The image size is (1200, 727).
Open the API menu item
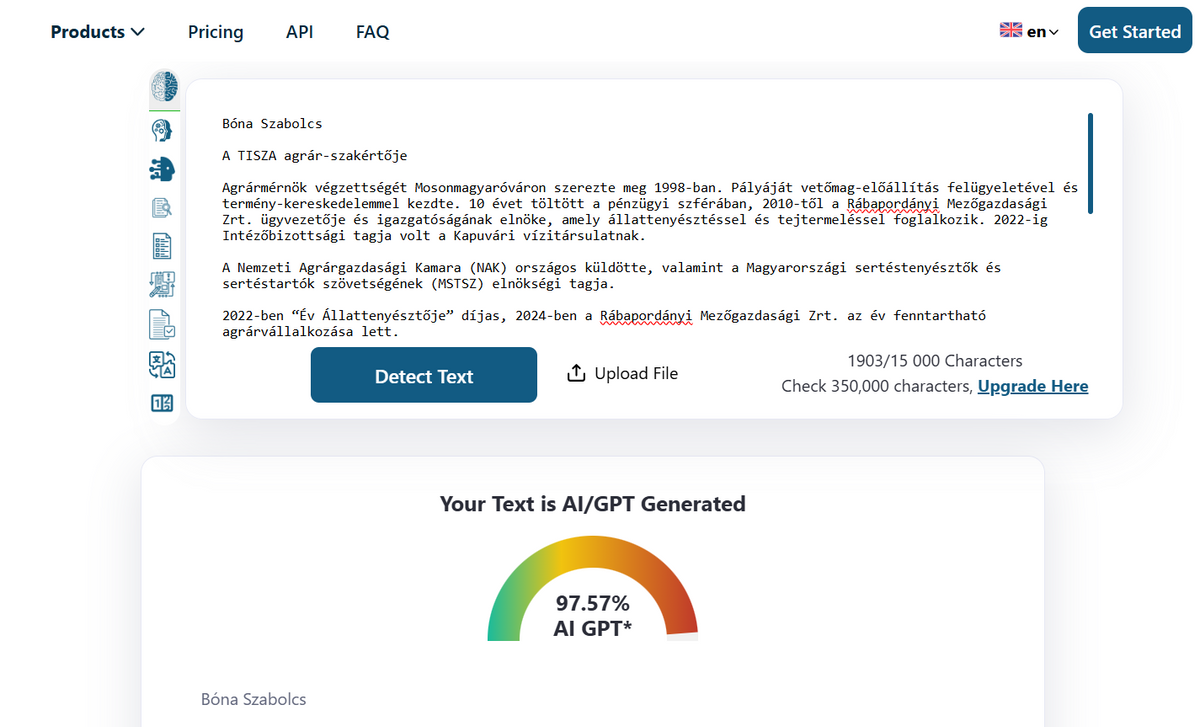pos(299,32)
